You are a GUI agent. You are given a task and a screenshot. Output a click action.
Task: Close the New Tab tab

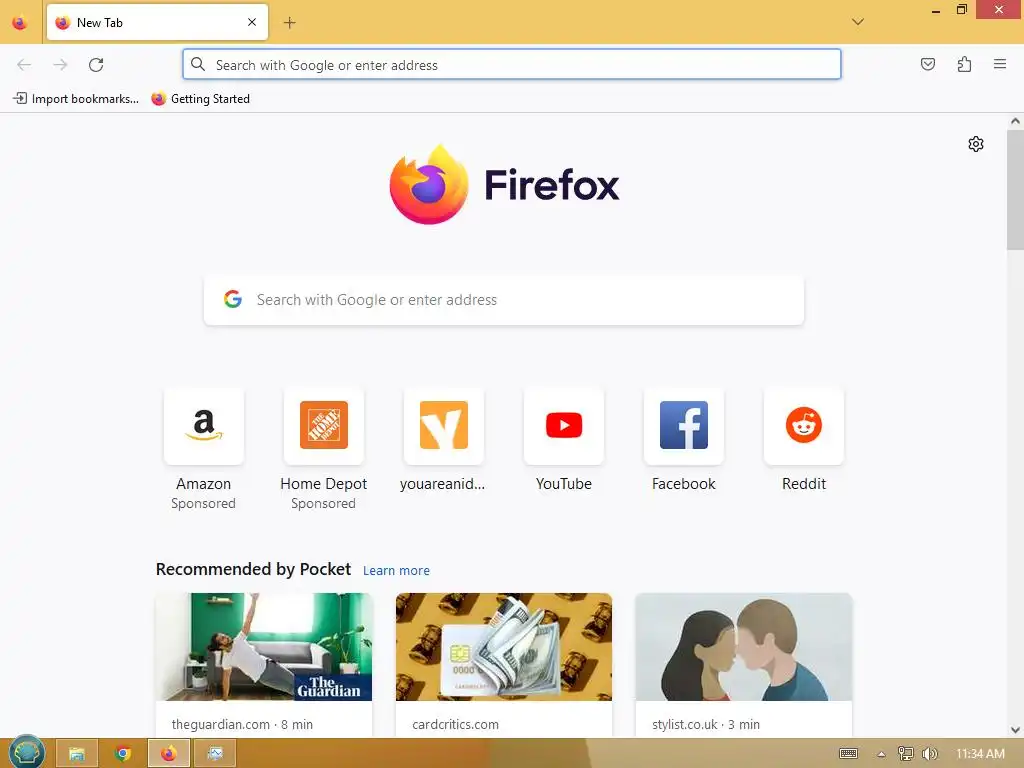pos(252,22)
